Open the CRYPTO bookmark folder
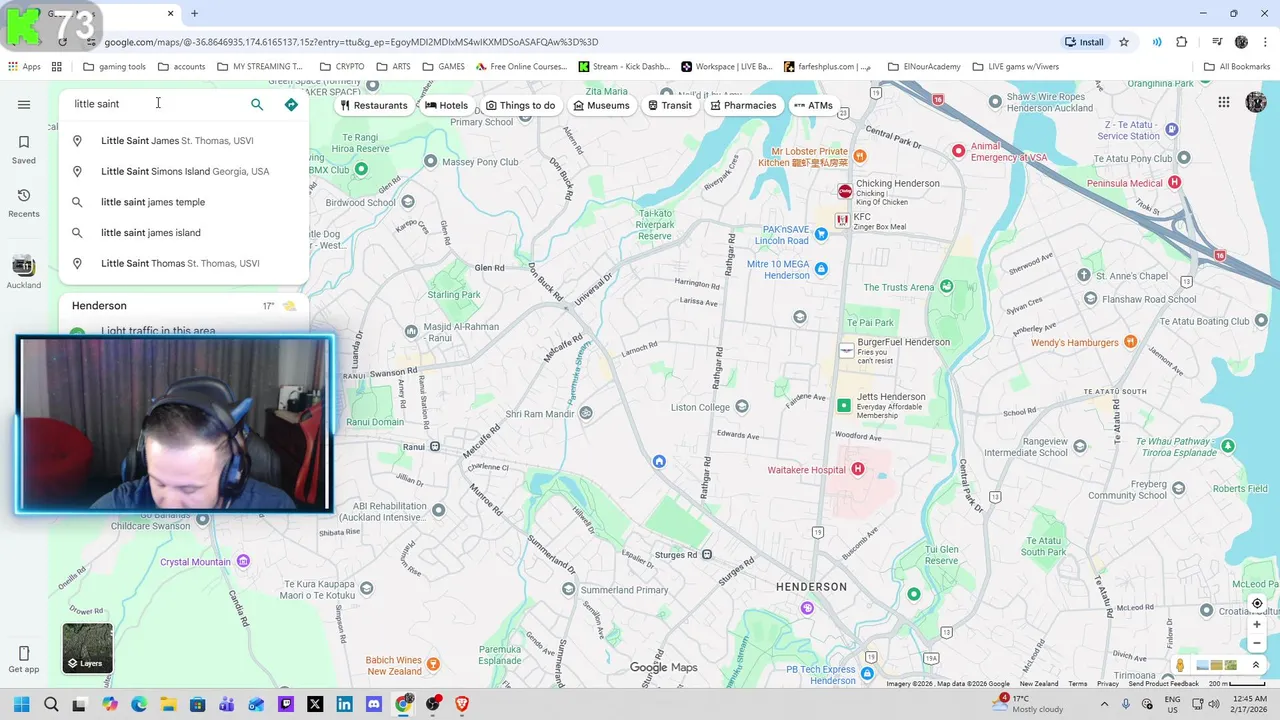This screenshot has width=1280, height=720. [342, 67]
